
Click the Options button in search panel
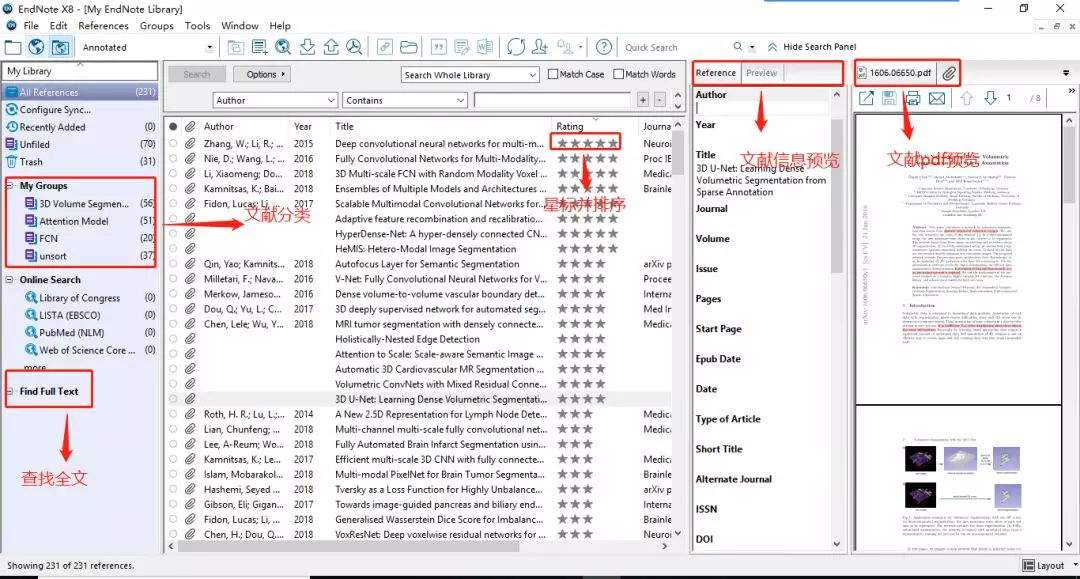click(x=261, y=74)
